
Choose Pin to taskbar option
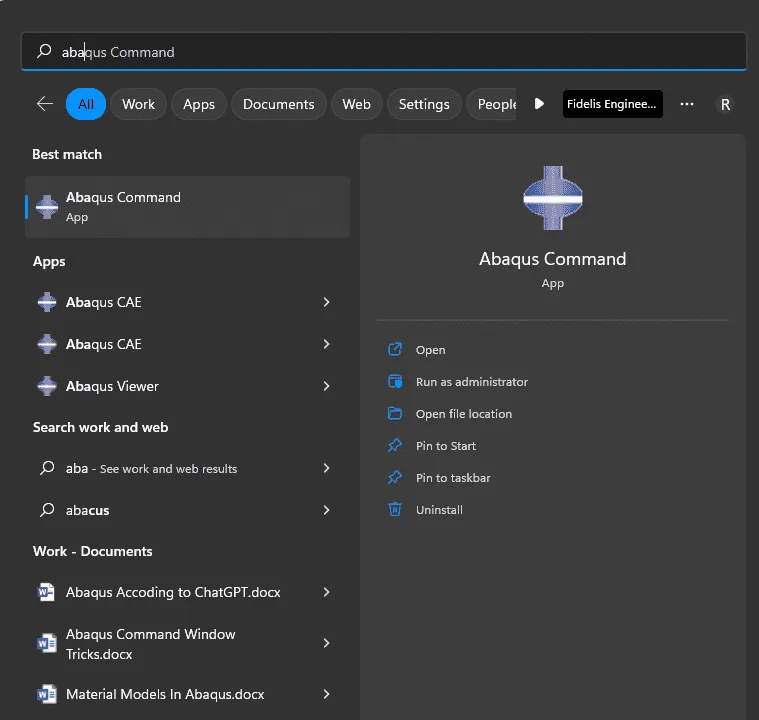click(453, 478)
